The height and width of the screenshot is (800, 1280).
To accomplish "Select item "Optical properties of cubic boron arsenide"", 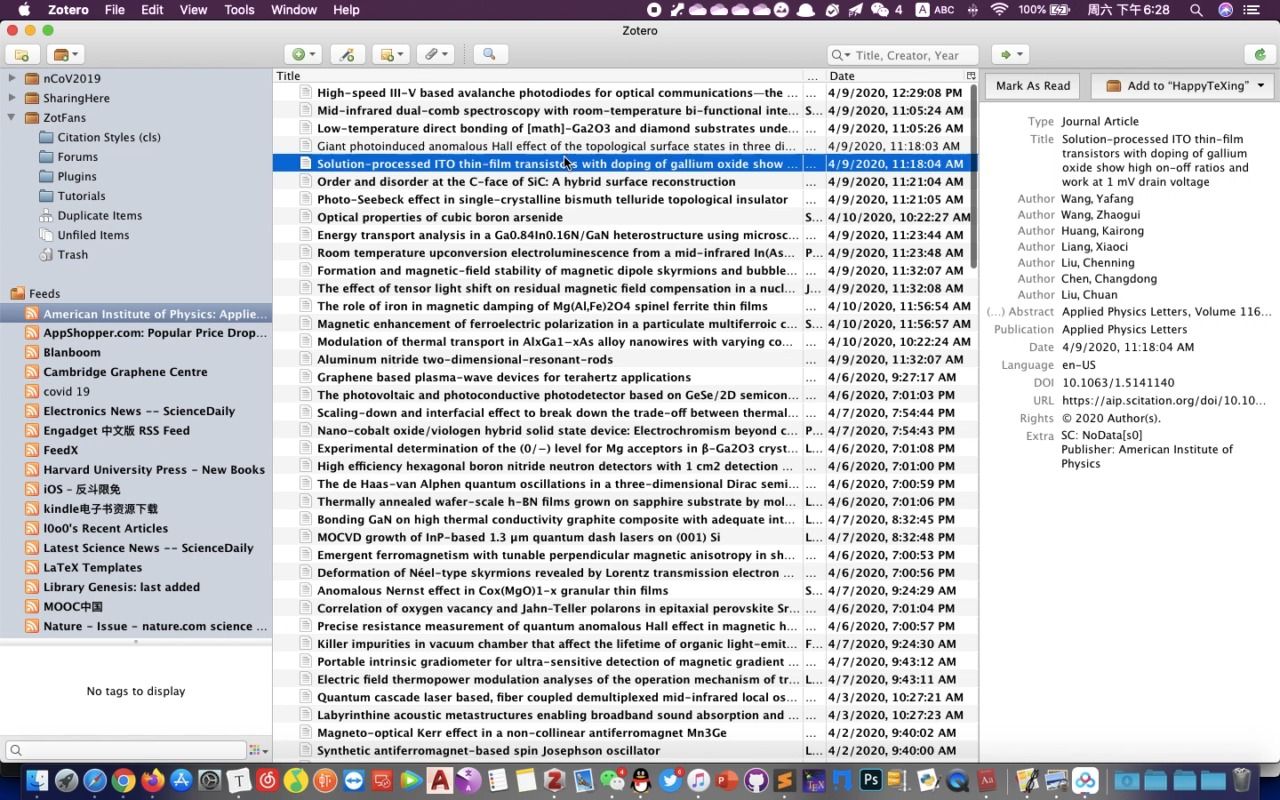I will (x=440, y=217).
